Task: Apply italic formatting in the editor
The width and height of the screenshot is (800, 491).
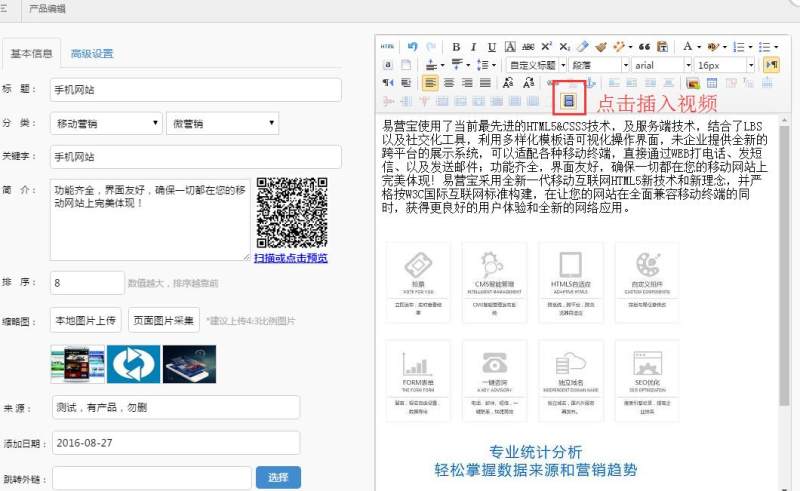Action: [474, 47]
